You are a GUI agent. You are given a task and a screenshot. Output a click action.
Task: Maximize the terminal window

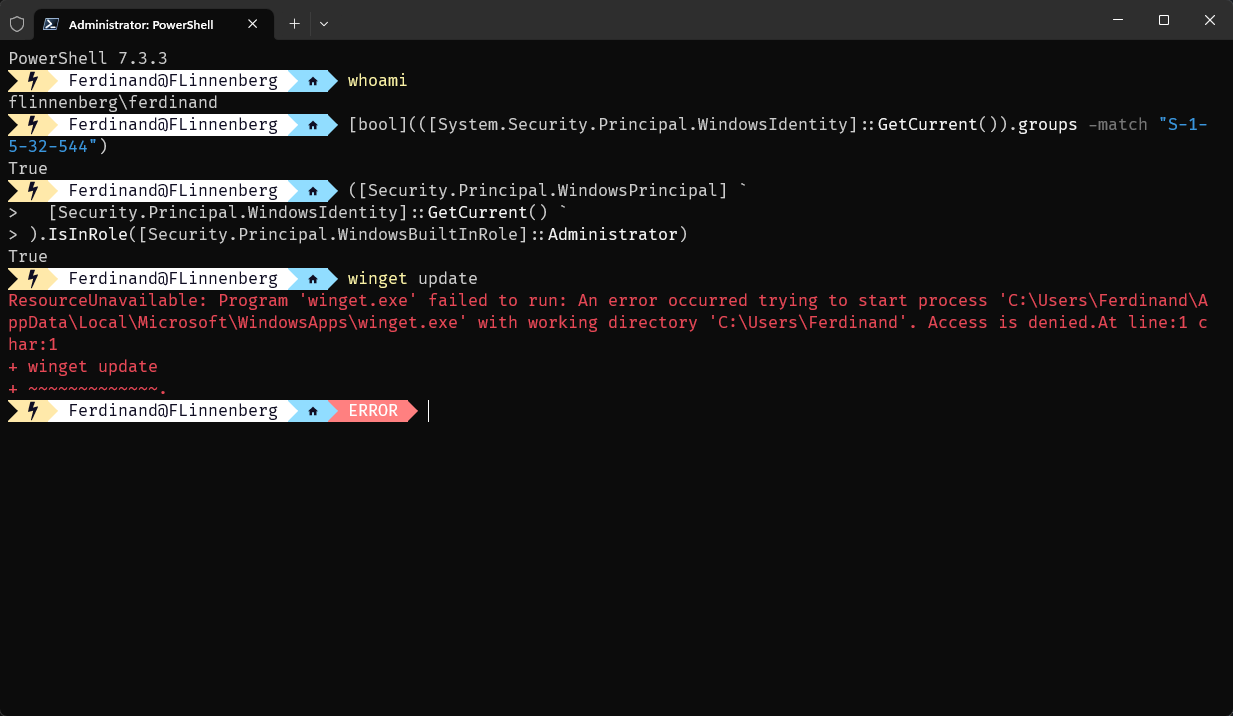point(1164,20)
